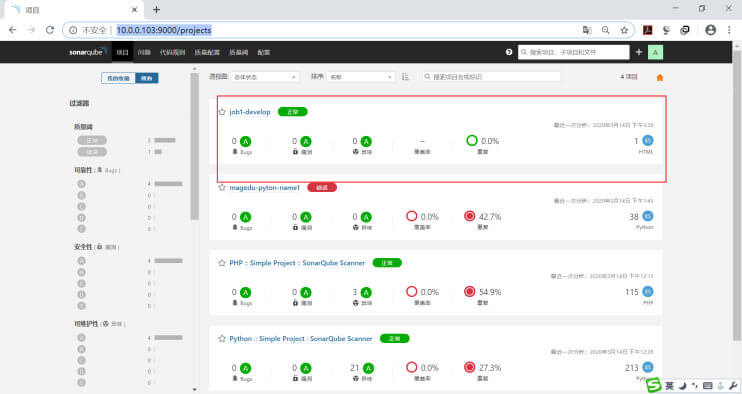
Task: Open the Chrome profile icon
Action: coord(710,30)
